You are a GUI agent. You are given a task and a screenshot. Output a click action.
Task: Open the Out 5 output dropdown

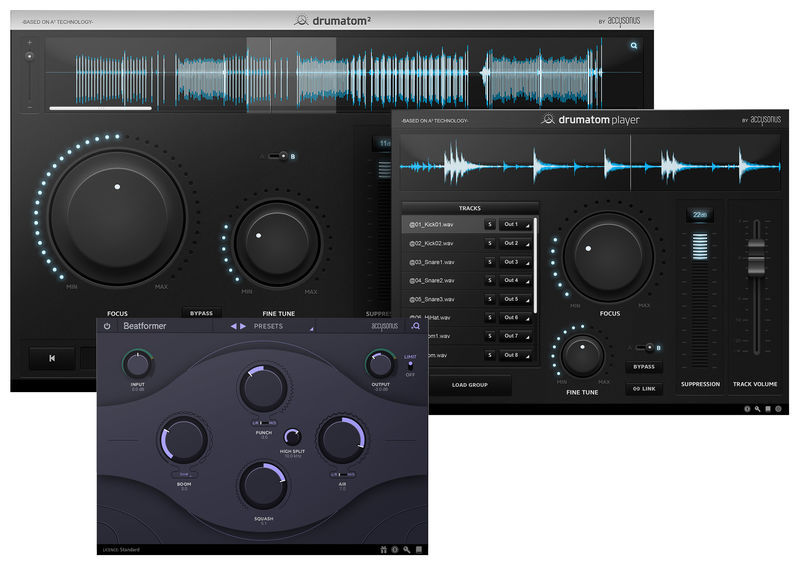[515, 299]
